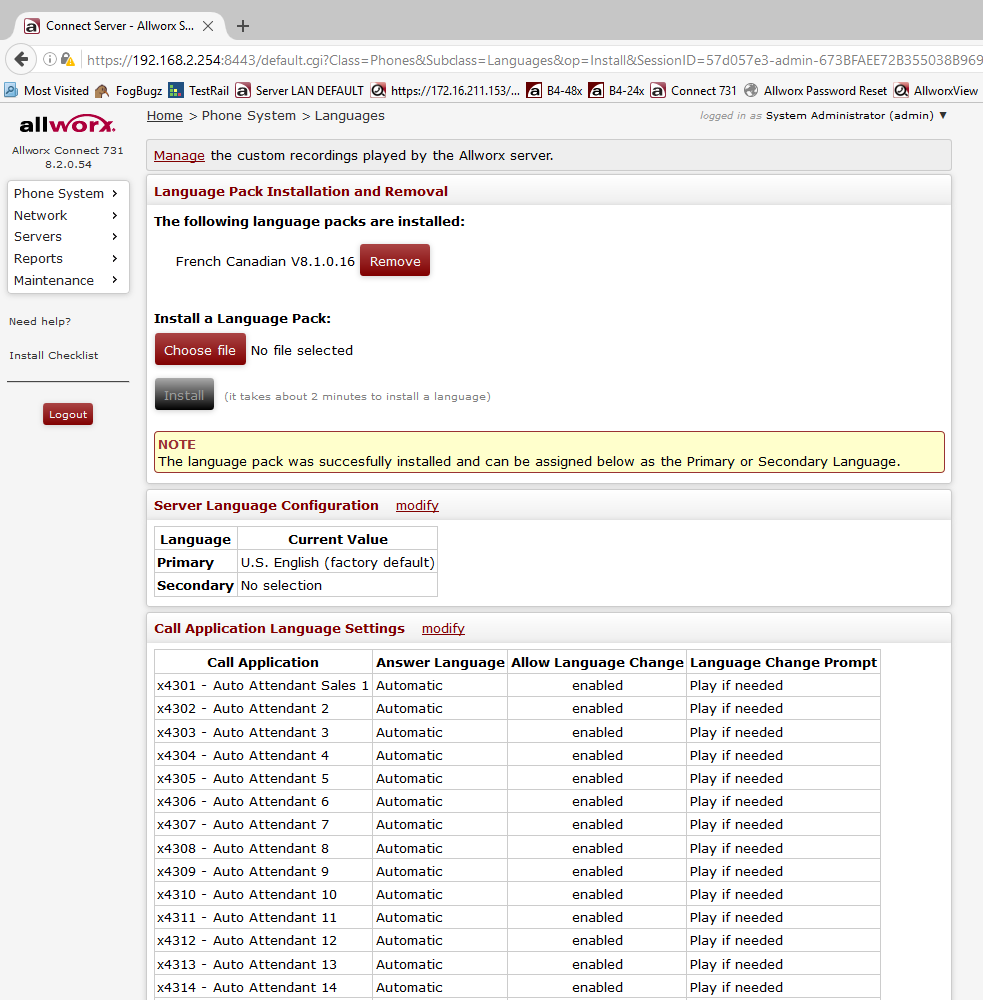983x1000 pixels.
Task: Click Choose file to select a language pack
Action: point(200,350)
